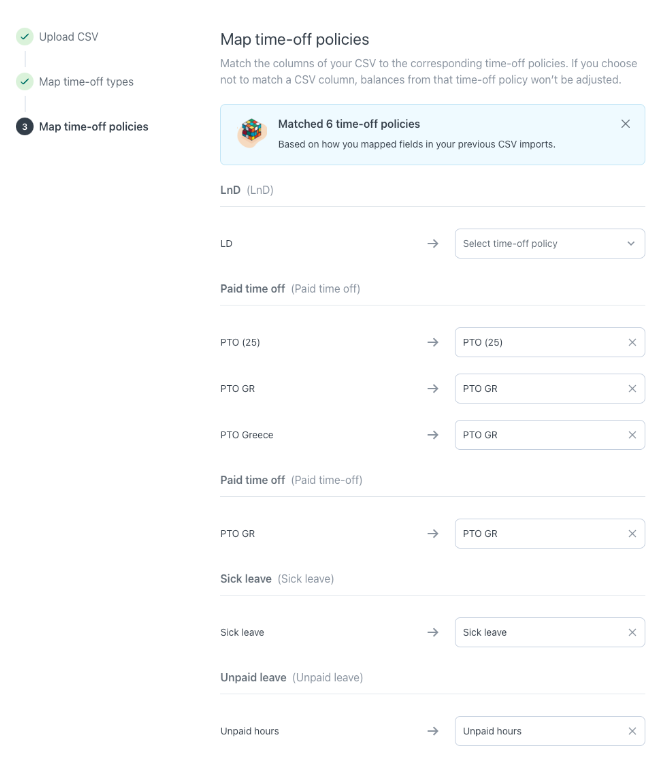This screenshot has height=761, width=666.
Task: Click the PTO (25) policy field
Action: click(549, 342)
